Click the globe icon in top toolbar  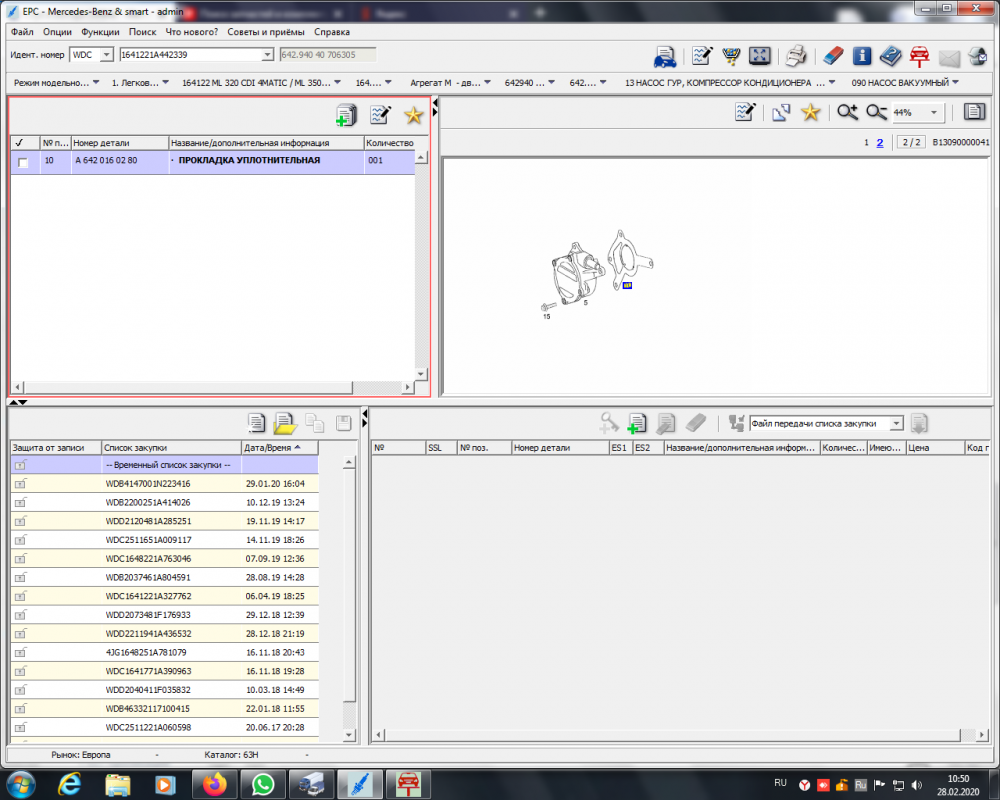pos(977,56)
